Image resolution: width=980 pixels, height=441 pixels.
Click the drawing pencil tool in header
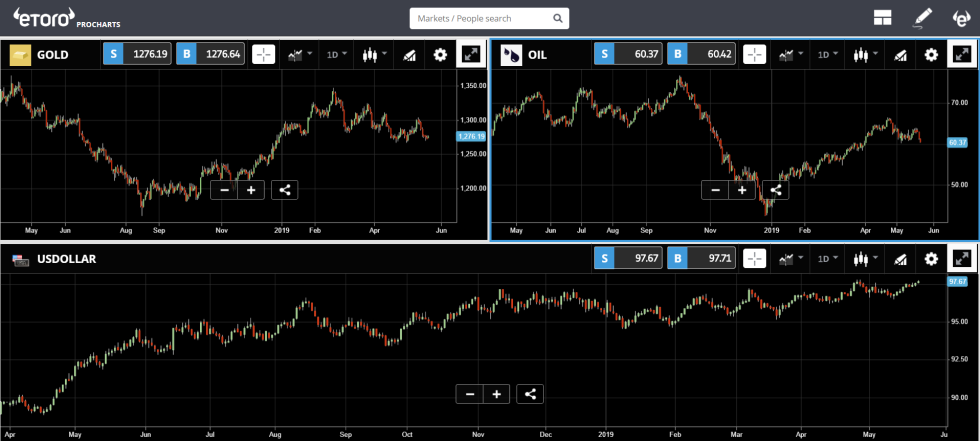coord(922,18)
